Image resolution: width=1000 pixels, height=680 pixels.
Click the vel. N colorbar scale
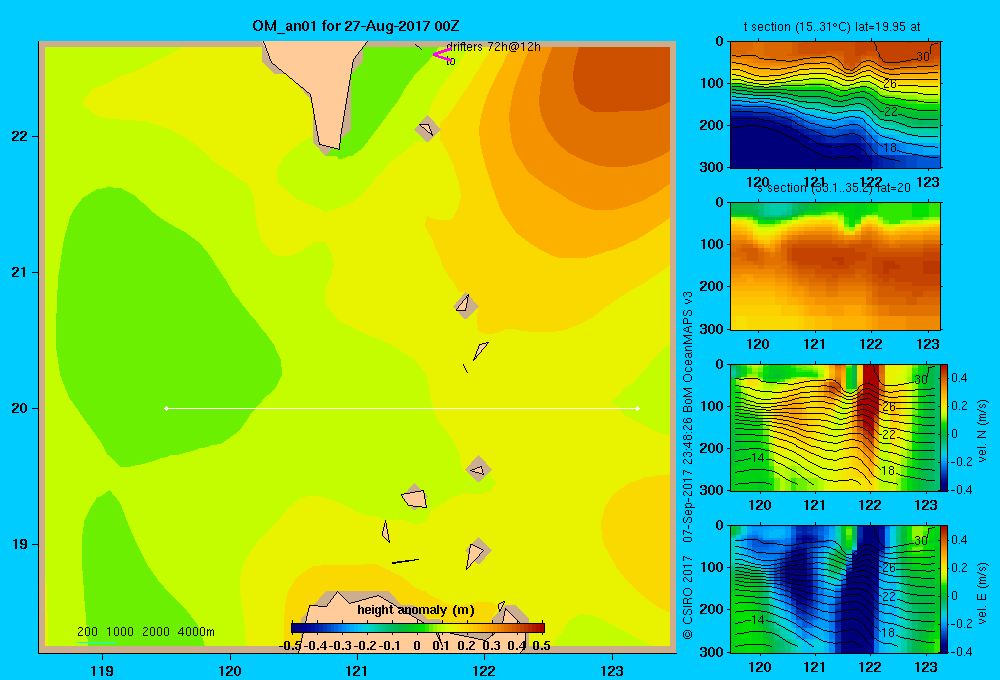click(944, 427)
